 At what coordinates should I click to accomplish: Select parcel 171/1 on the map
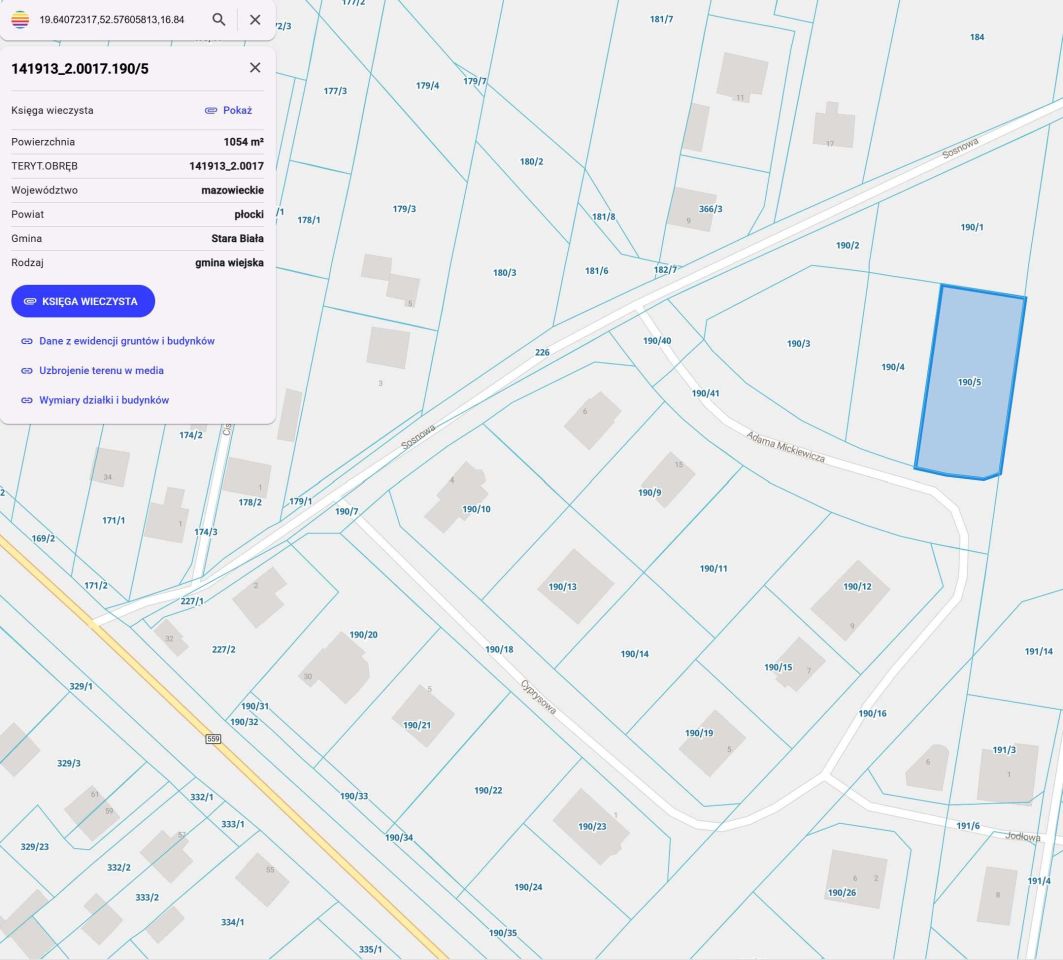pos(113,521)
